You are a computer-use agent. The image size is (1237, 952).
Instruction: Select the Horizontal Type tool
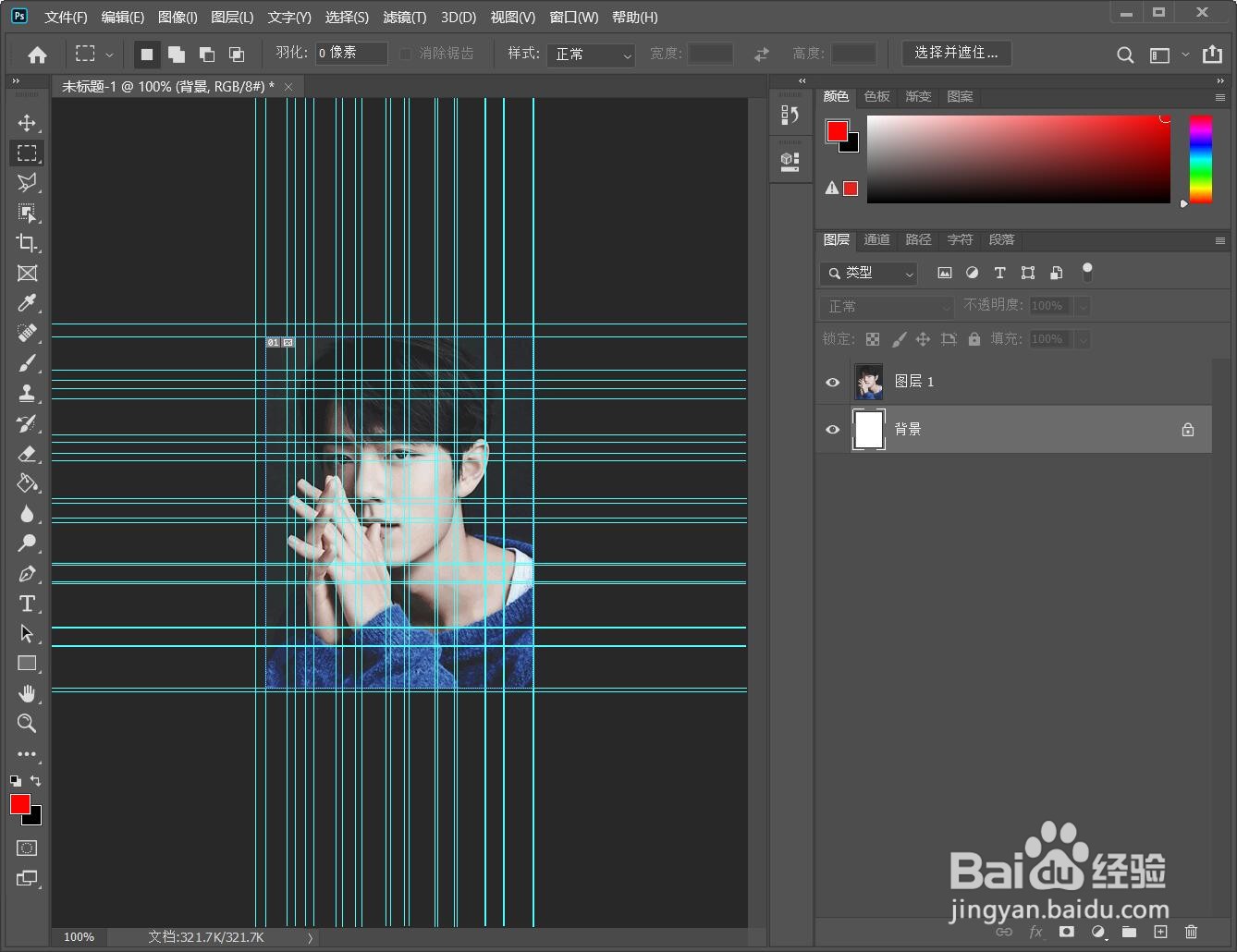point(27,604)
